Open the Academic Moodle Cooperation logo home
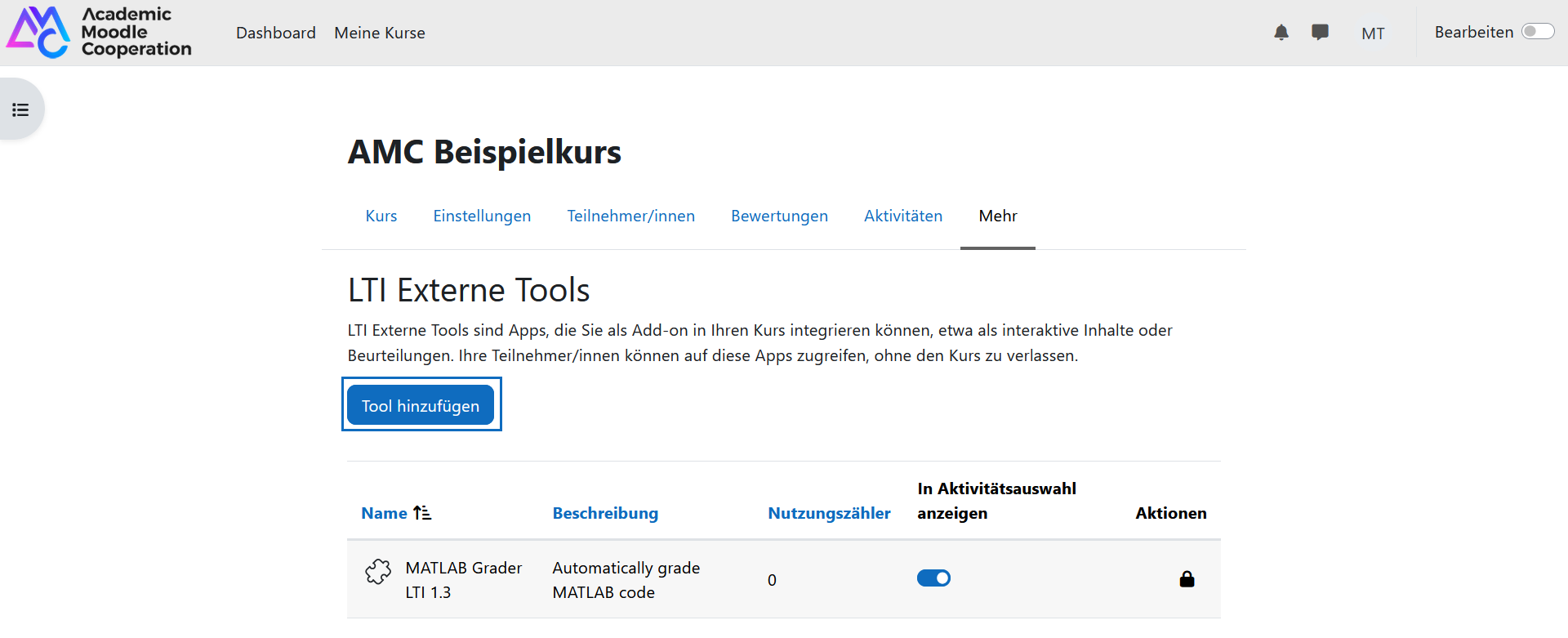 pyautogui.click(x=99, y=32)
